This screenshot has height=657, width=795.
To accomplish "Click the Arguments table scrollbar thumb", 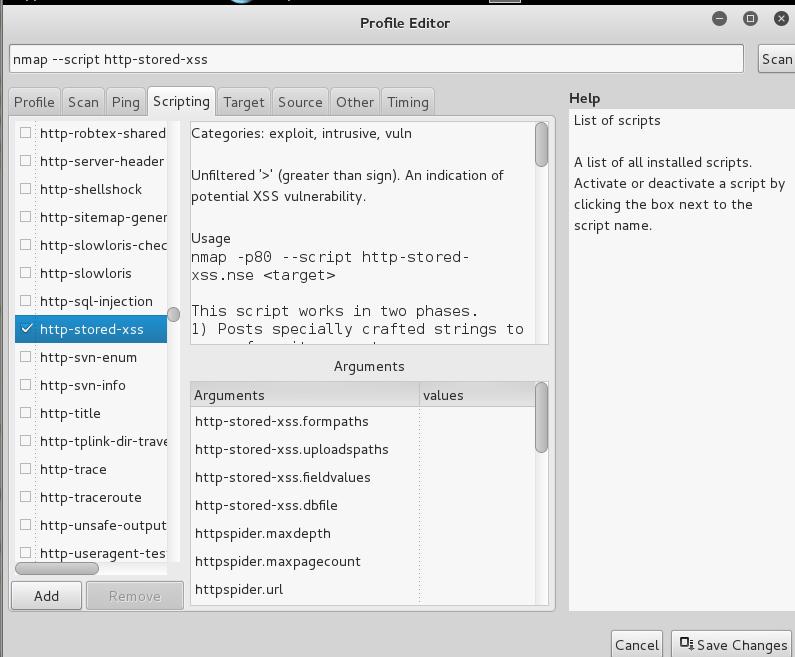I will pos(541,417).
